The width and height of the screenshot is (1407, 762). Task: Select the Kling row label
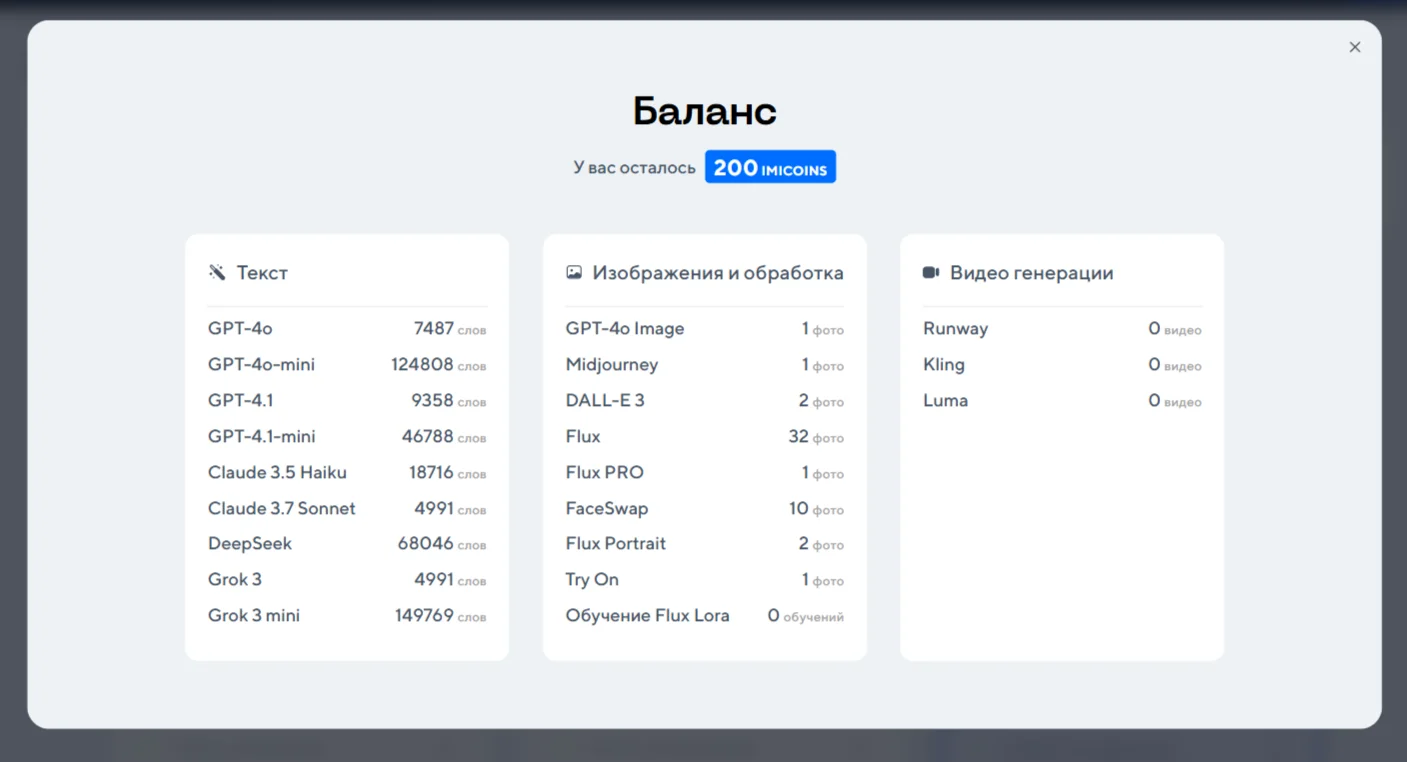point(944,365)
